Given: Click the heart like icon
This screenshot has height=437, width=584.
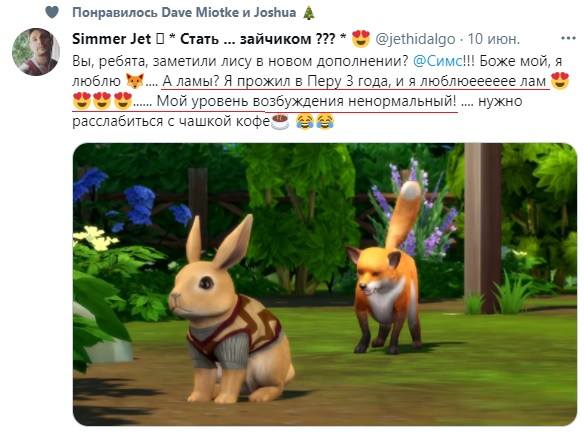Looking at the screenshot, I should click(x=52, y=12).
